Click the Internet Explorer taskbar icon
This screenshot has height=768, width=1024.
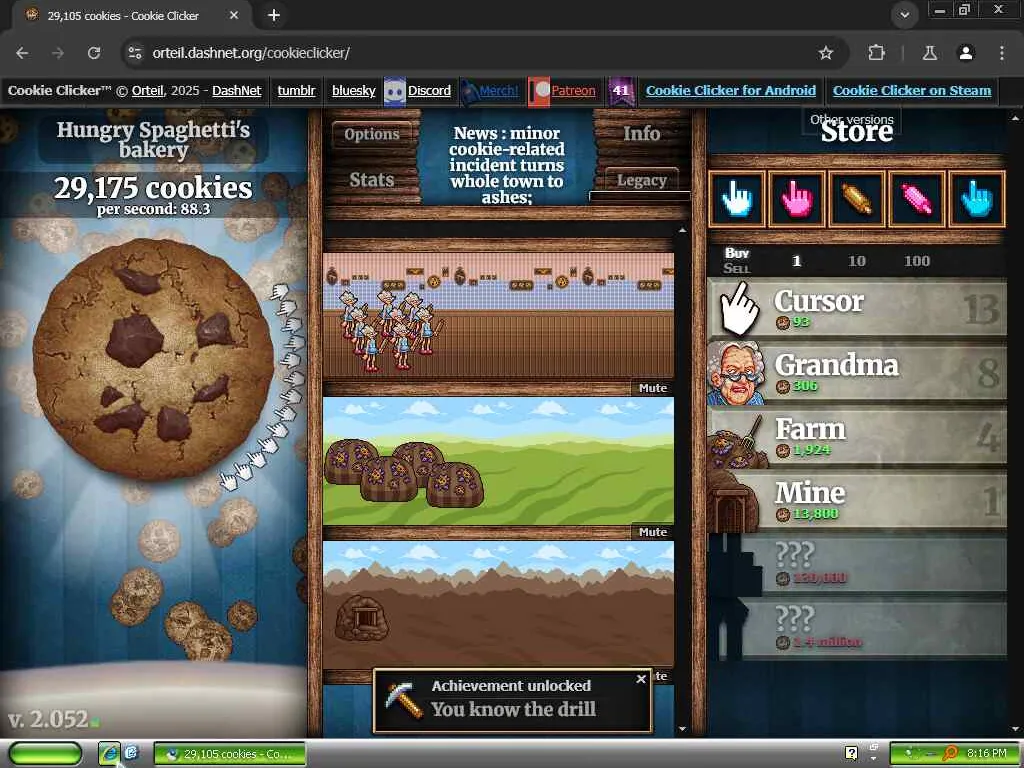(109, 754)
